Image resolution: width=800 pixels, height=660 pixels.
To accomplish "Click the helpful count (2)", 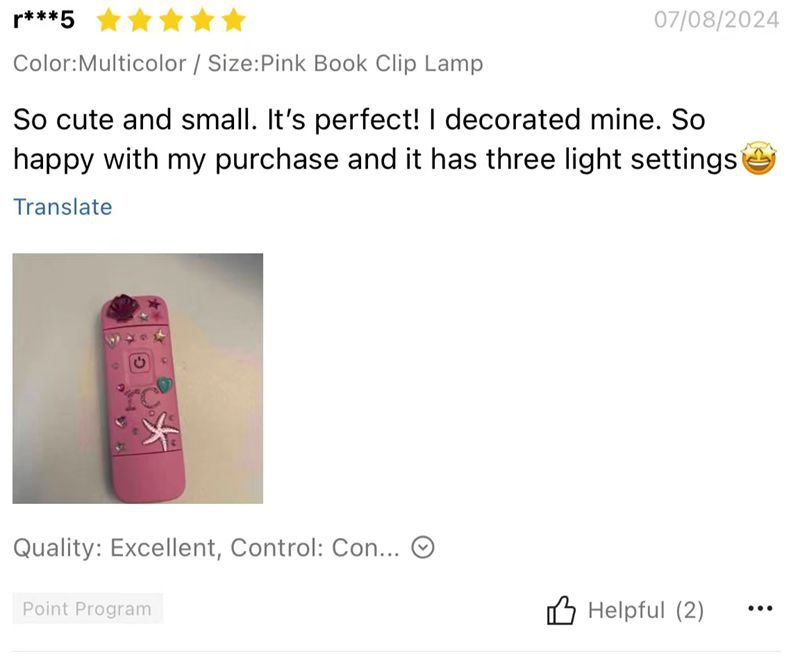I will coord(690,610).
